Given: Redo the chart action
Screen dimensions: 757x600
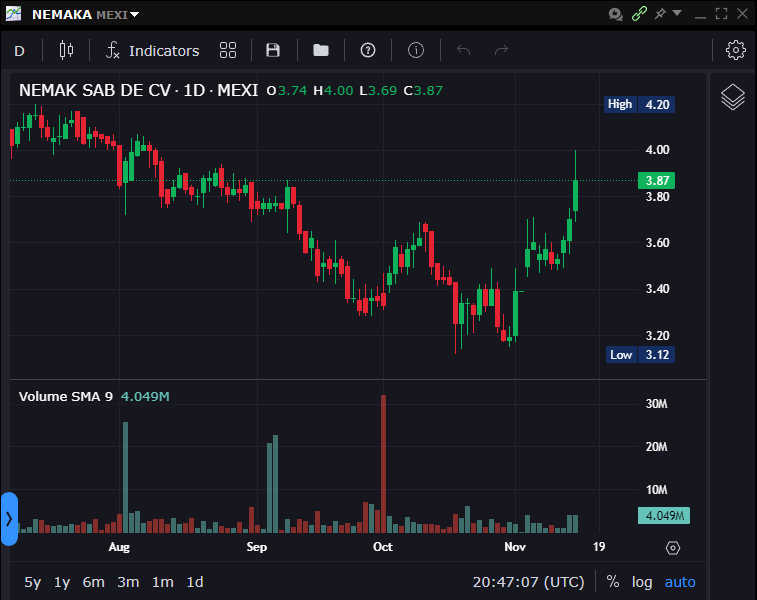Looking at the screenshot, I should (x=501, y=50).
